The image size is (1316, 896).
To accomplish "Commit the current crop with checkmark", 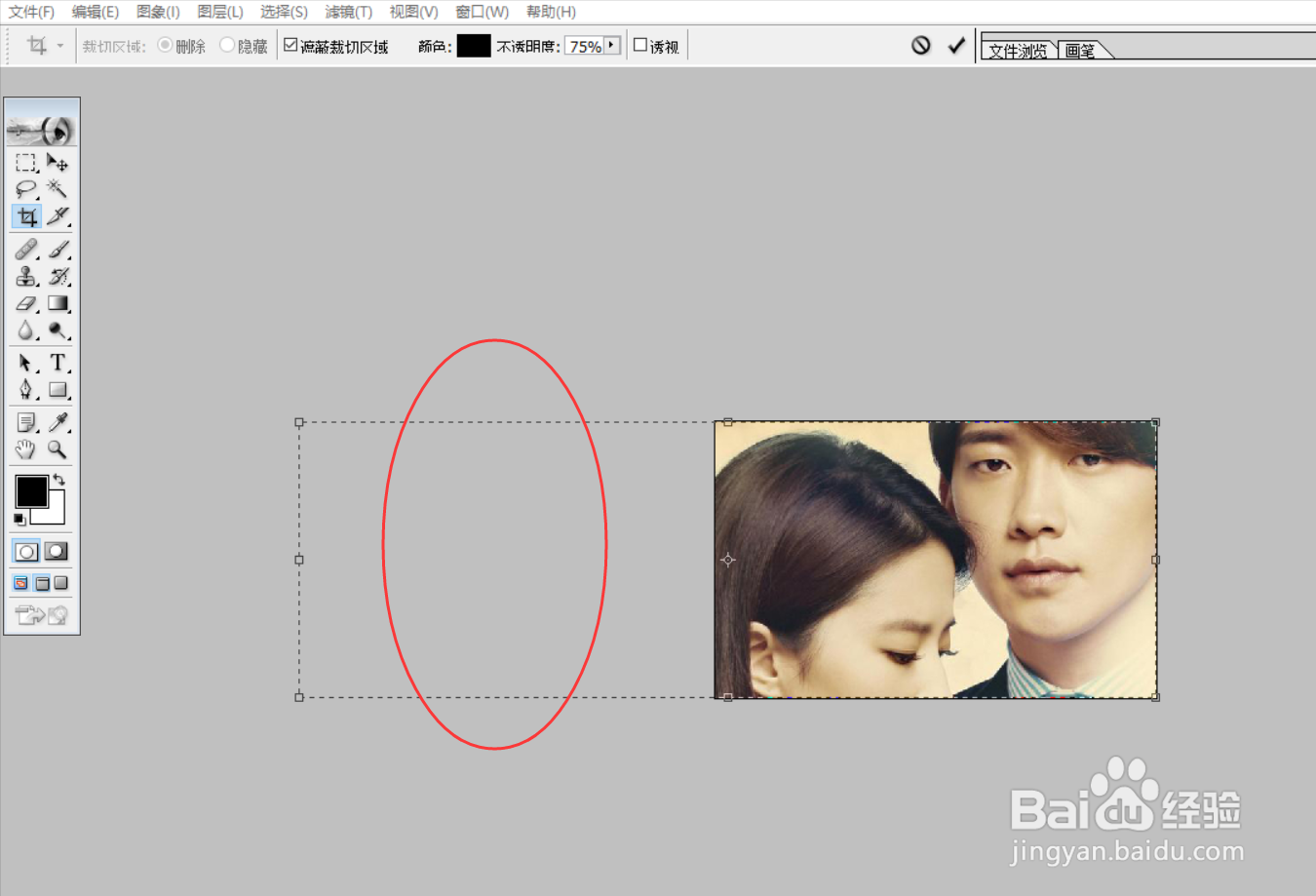I will (956, 45).
